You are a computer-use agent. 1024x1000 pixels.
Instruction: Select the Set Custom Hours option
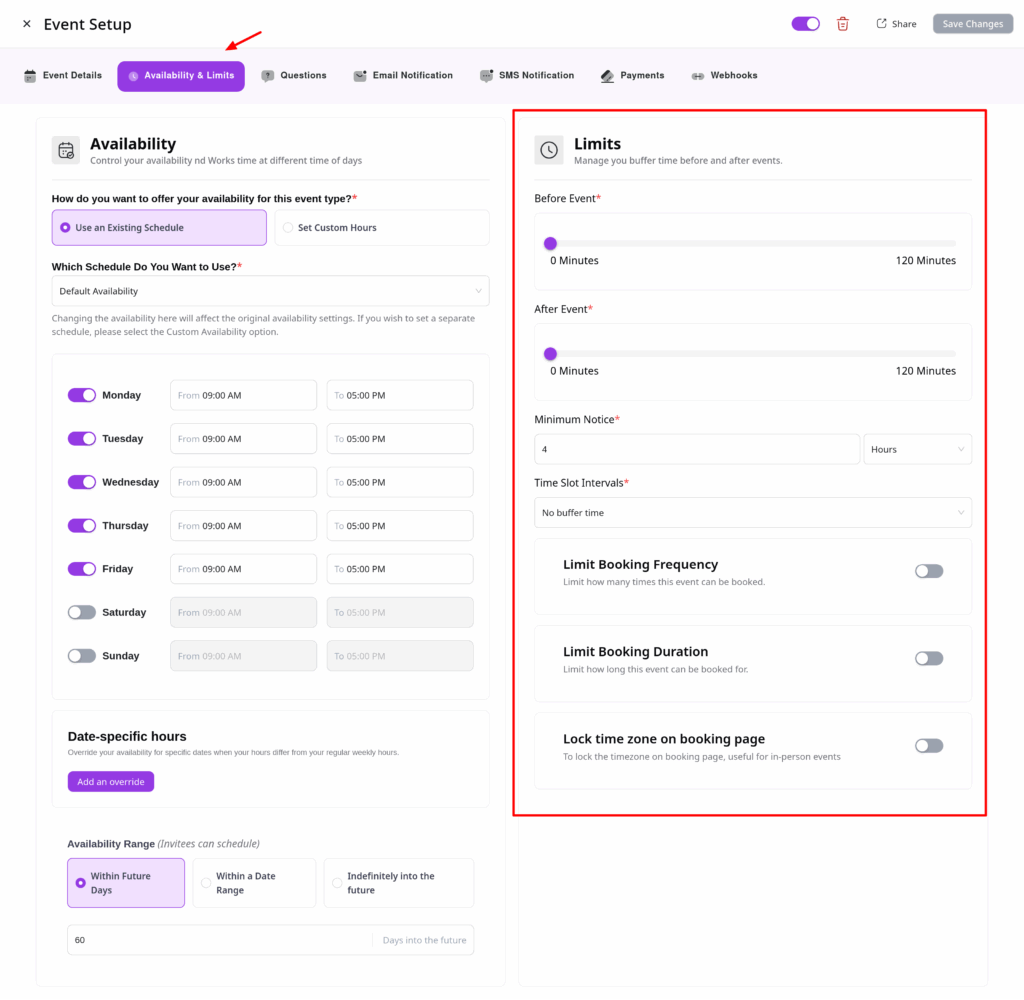[382, 228]
